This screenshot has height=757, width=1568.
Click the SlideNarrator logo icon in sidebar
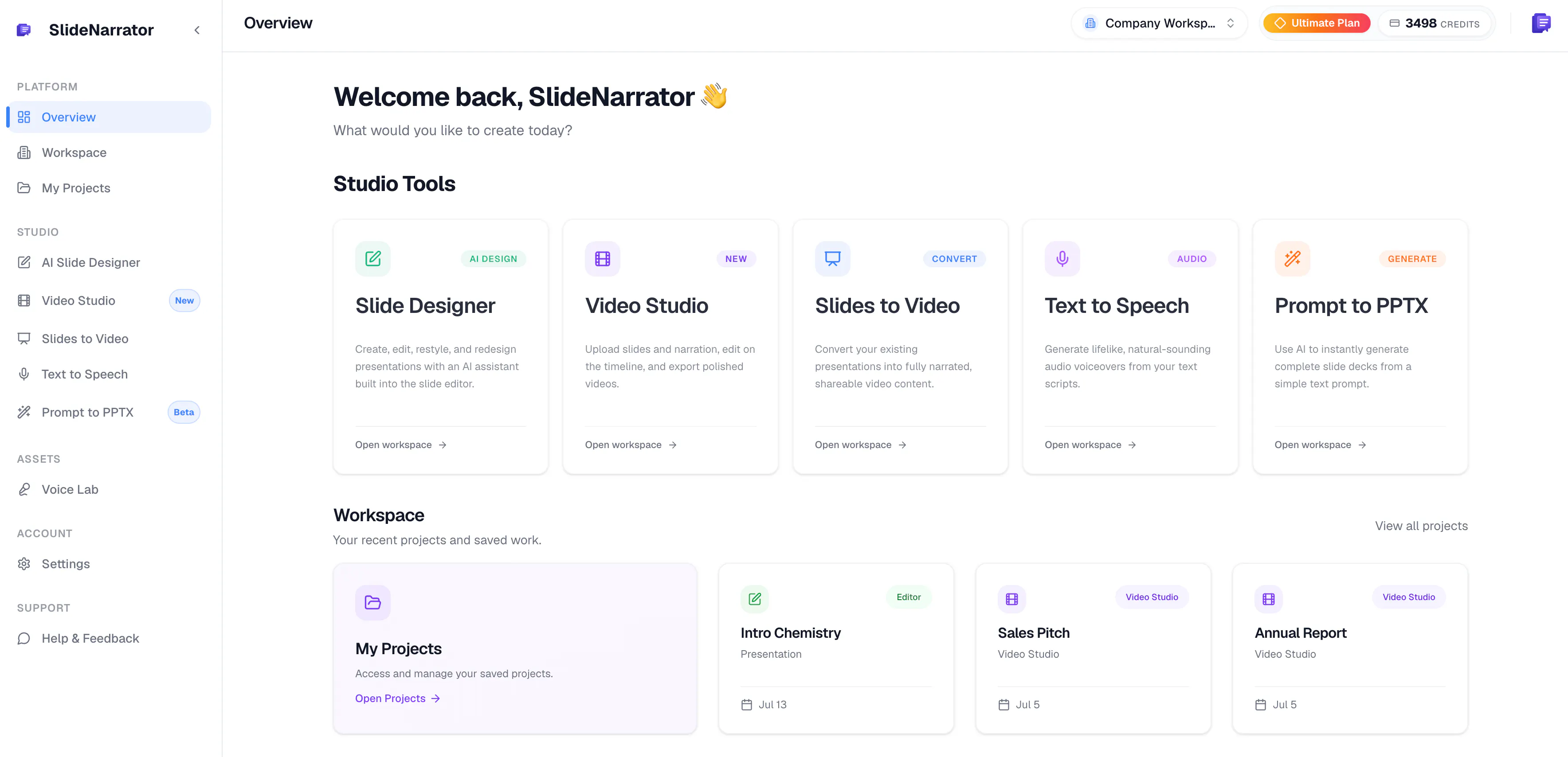24,30
